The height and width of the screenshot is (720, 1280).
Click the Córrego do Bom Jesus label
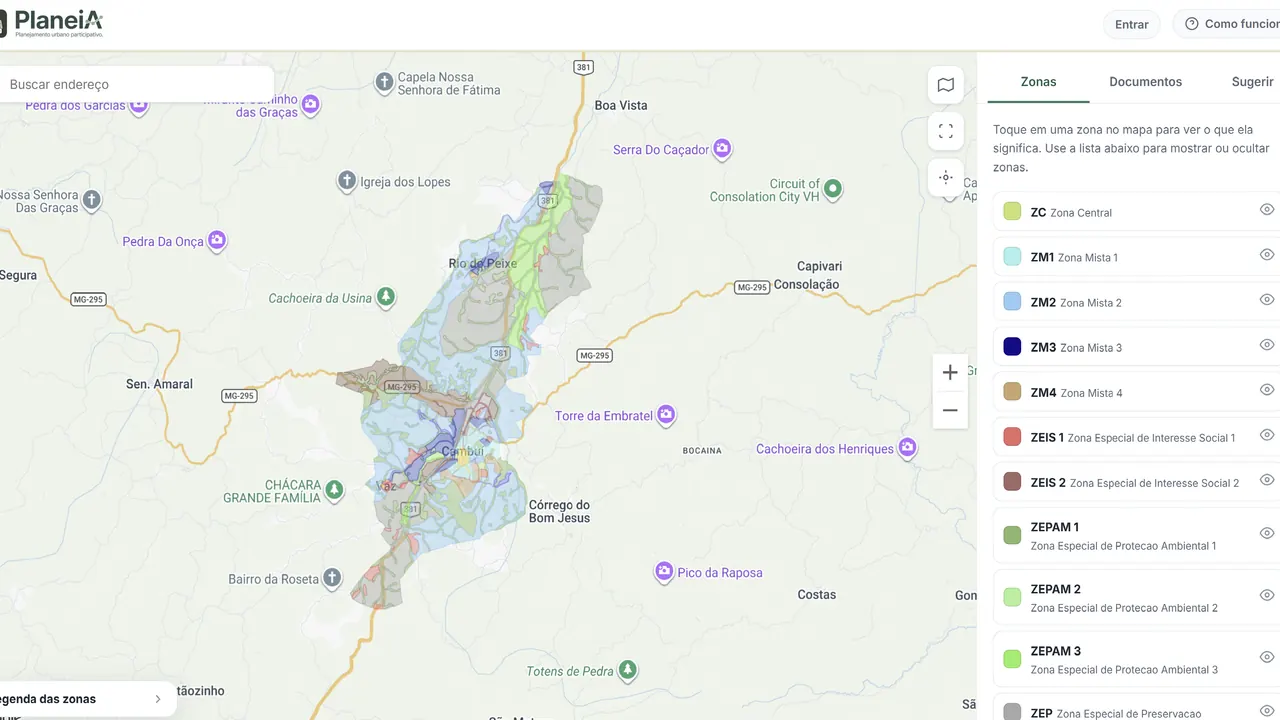point(559,511)
